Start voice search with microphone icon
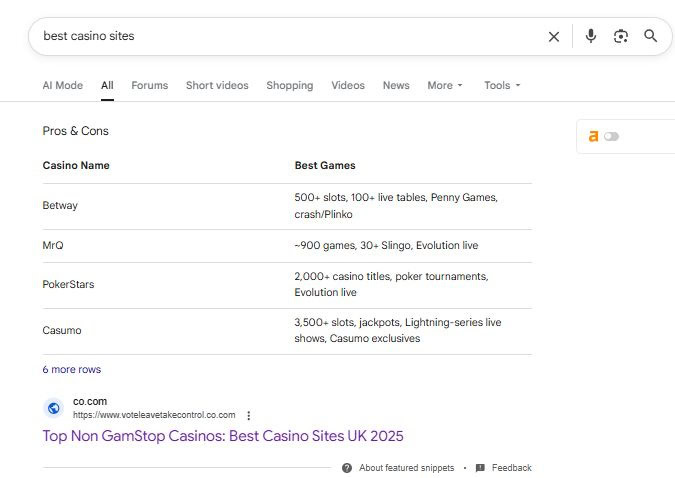This screenshot has width=675, height=478. (591, 36)
